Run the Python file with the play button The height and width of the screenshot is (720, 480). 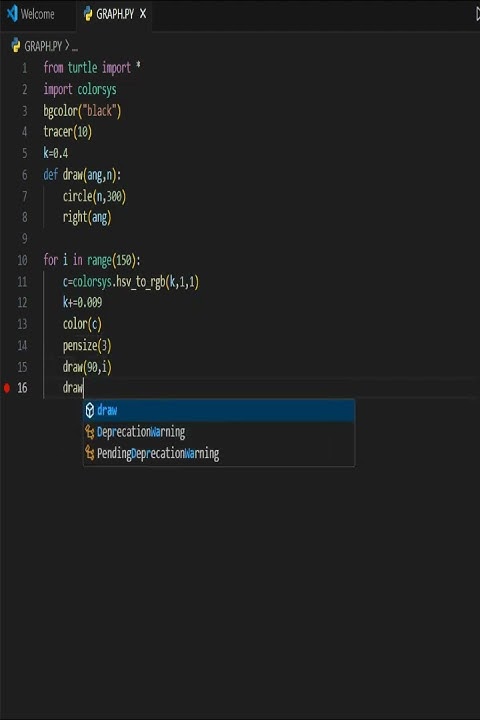point(477,15)
